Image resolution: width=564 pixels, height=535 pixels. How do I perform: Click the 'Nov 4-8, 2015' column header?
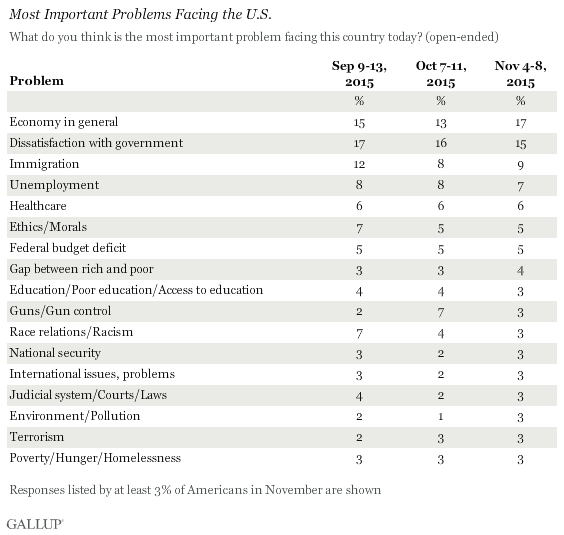520,74
